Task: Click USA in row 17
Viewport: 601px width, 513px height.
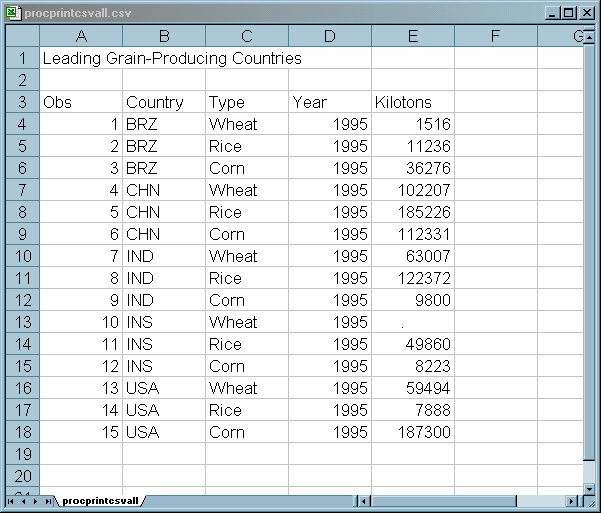Action: click(x=164, y=410)
